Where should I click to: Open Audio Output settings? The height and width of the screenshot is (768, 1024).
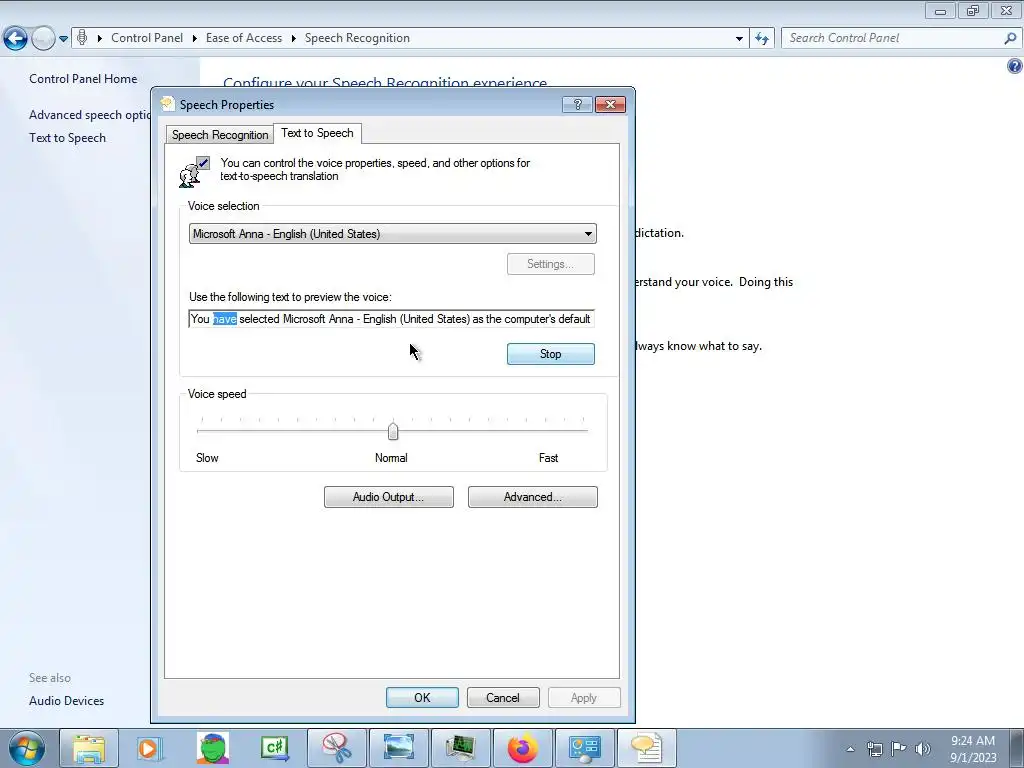pyautogui.click(x=389, y=497)
